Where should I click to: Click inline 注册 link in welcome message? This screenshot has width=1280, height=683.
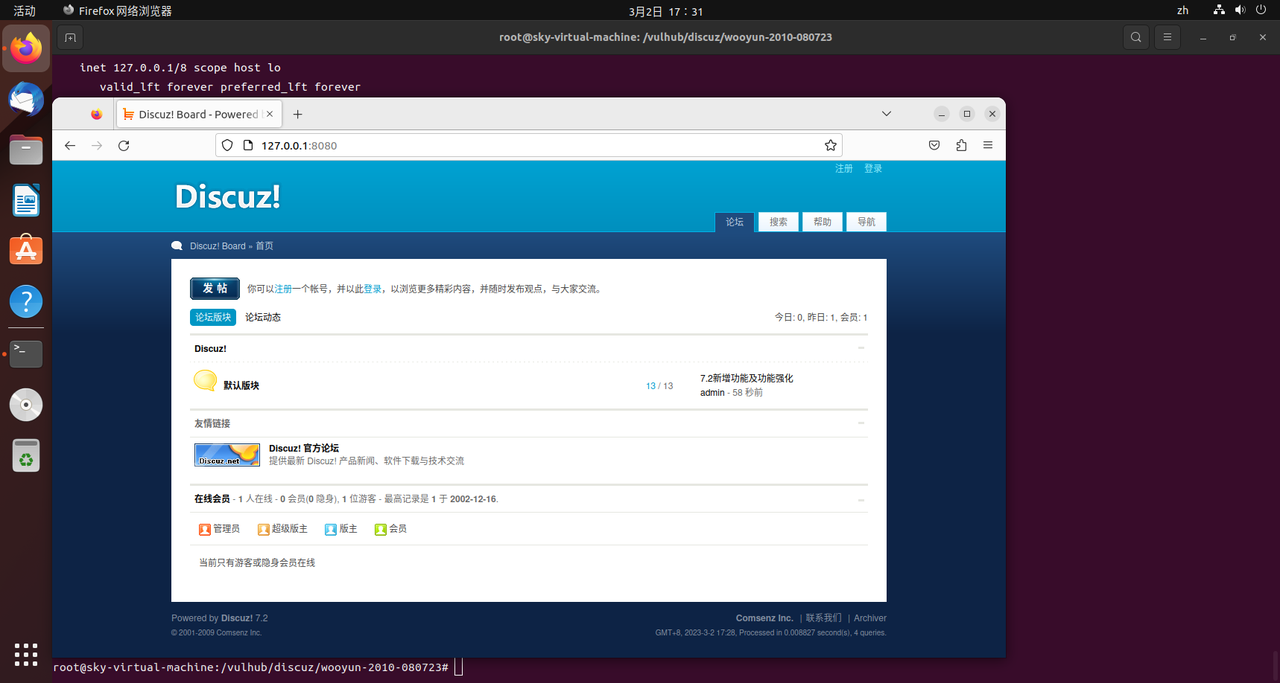283,288
